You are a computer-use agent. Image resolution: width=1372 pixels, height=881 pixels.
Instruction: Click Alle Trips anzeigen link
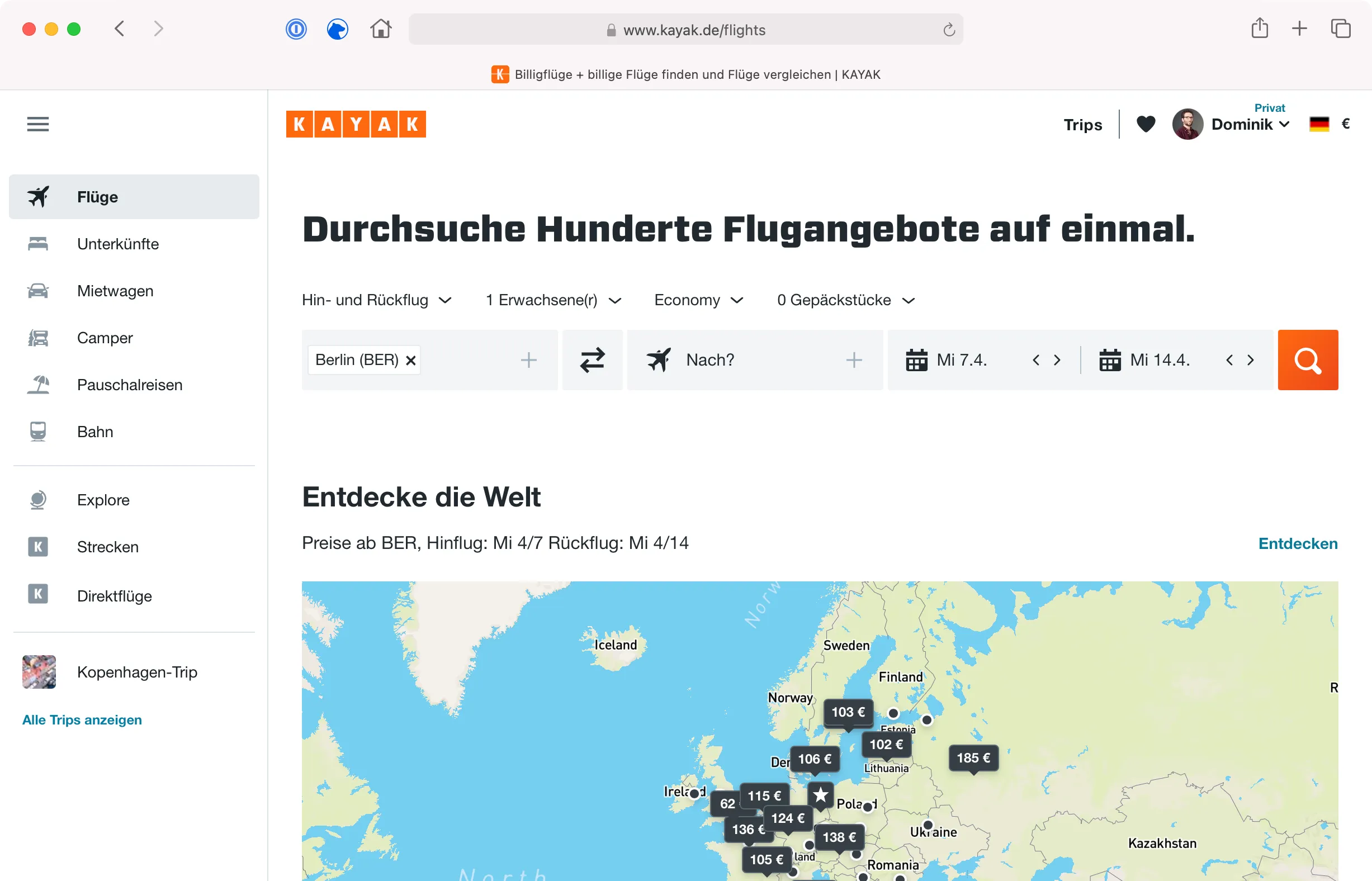coord(82,719)
